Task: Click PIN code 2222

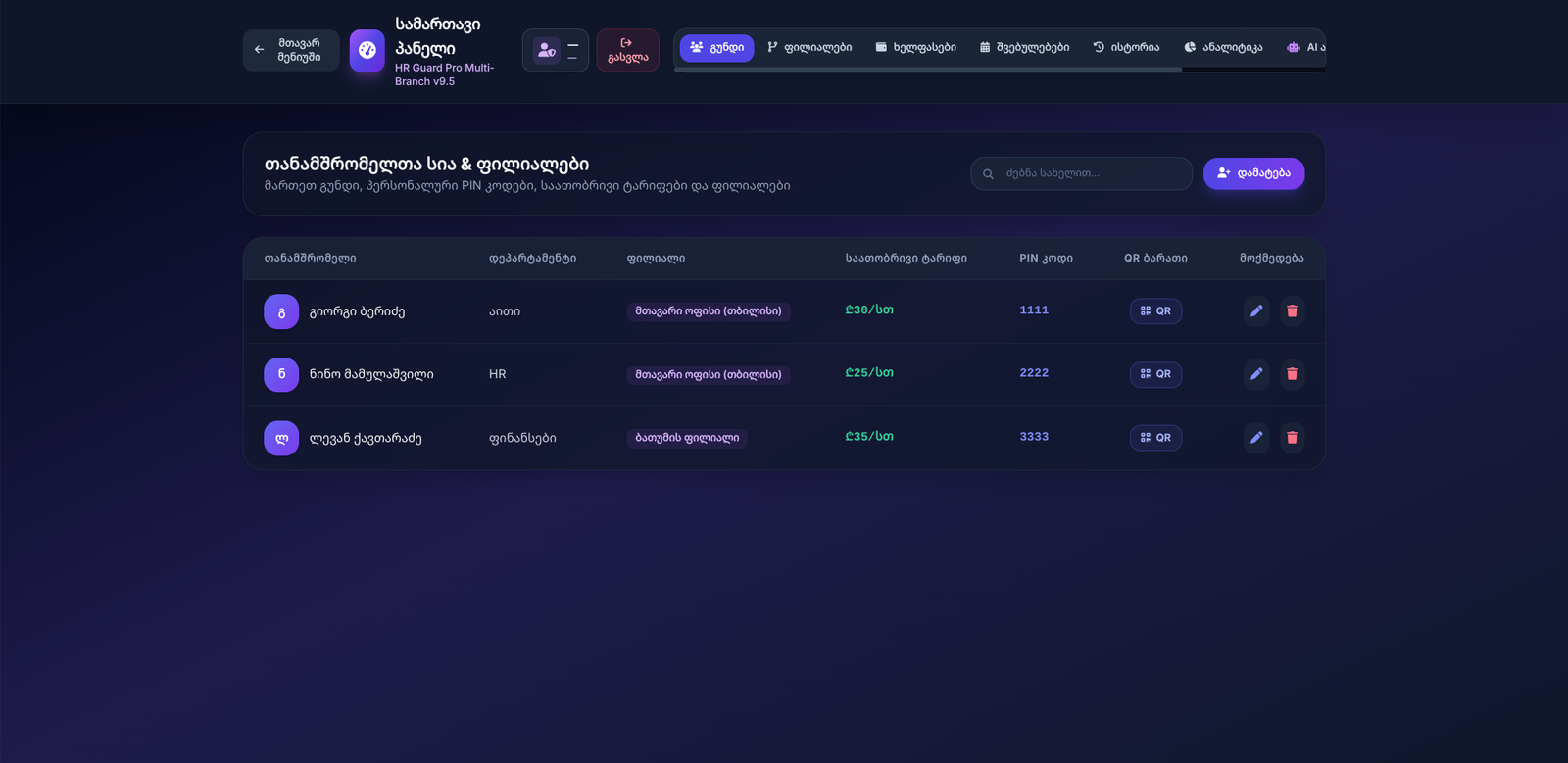Action: 1034,373
